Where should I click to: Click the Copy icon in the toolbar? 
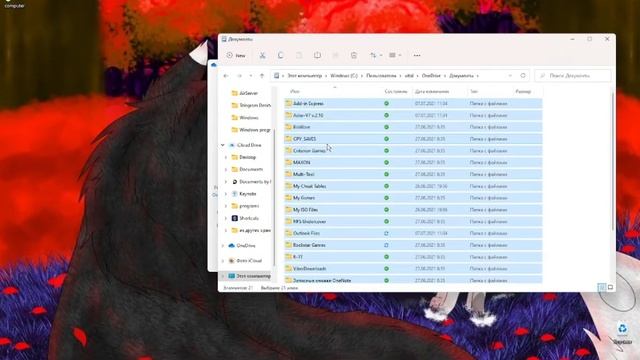(280, 55)
